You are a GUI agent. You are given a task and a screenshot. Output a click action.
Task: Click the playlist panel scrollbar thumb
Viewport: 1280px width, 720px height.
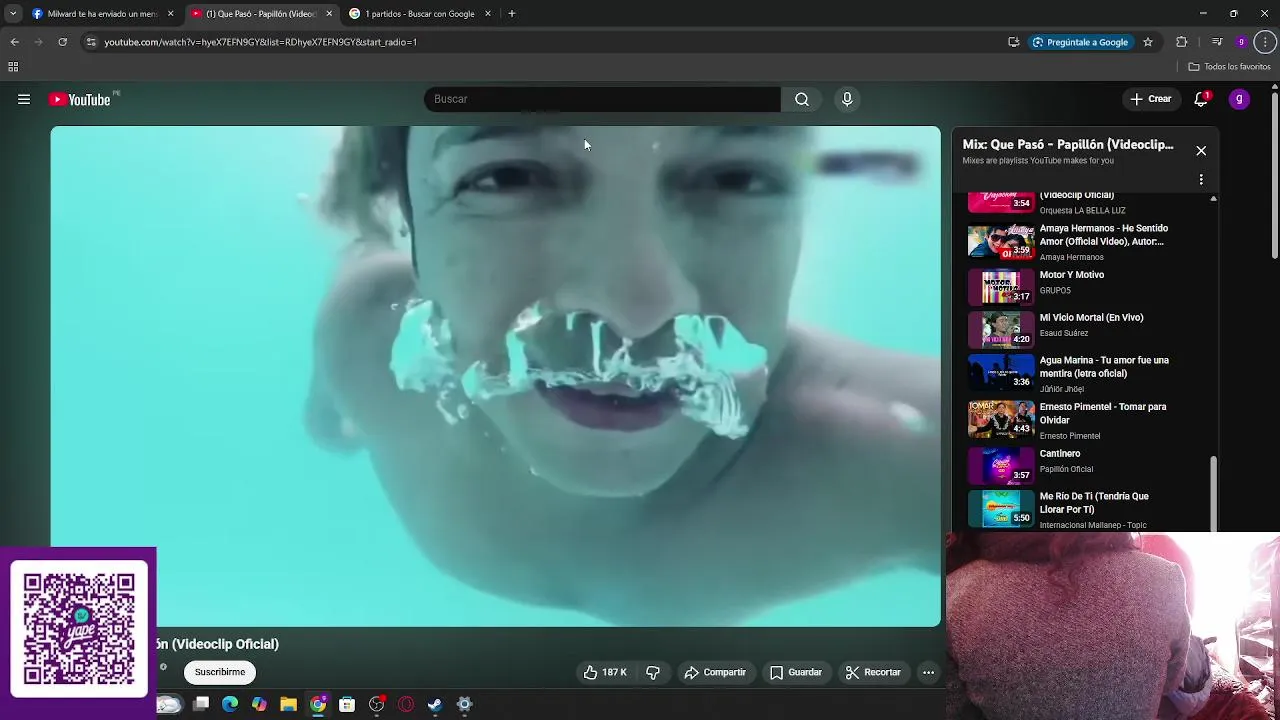1214,494
